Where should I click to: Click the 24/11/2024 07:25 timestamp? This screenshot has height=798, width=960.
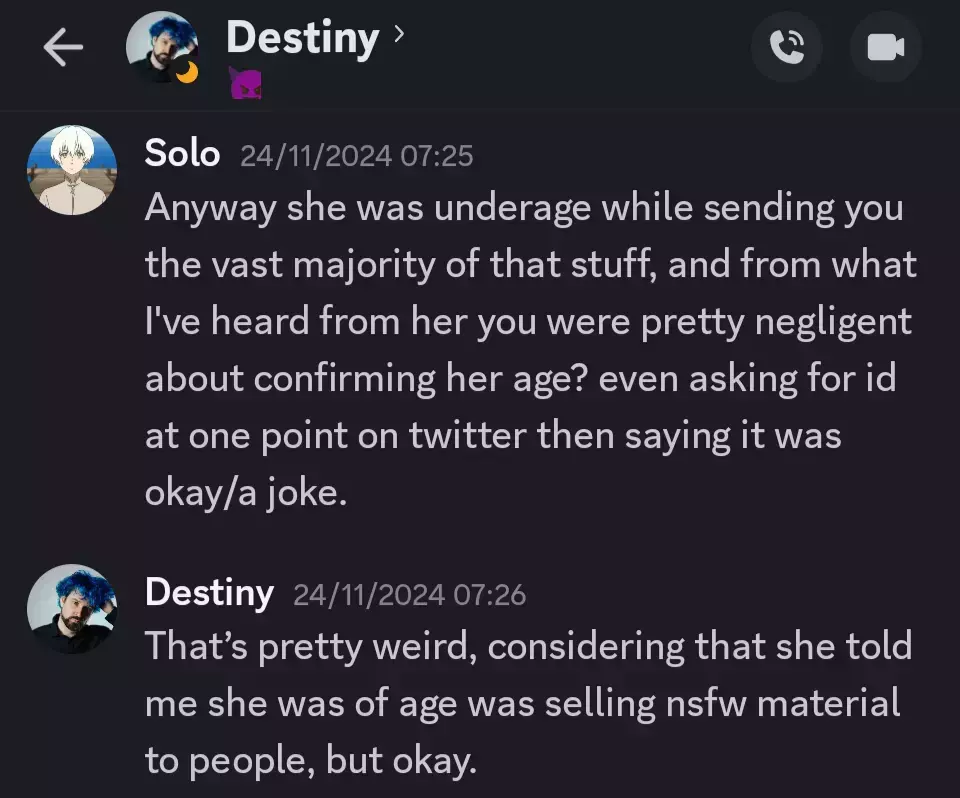pos(356,156)
